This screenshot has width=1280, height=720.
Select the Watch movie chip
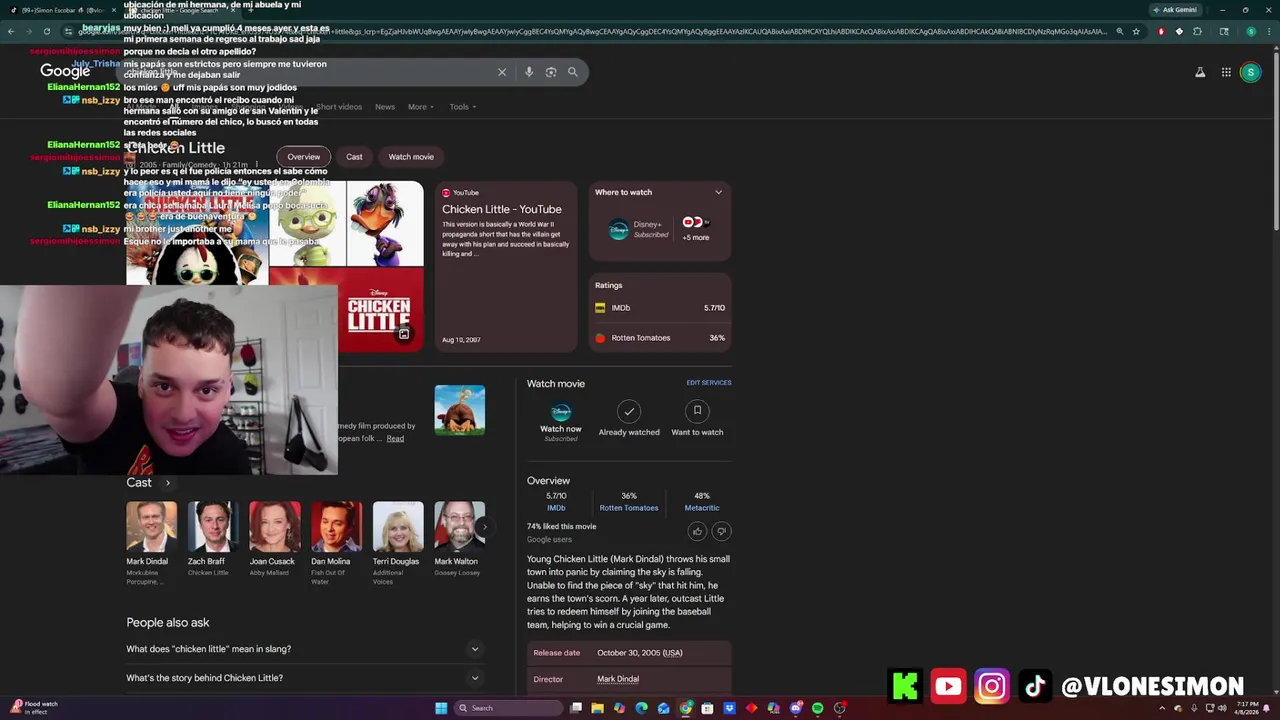[411, 157]
